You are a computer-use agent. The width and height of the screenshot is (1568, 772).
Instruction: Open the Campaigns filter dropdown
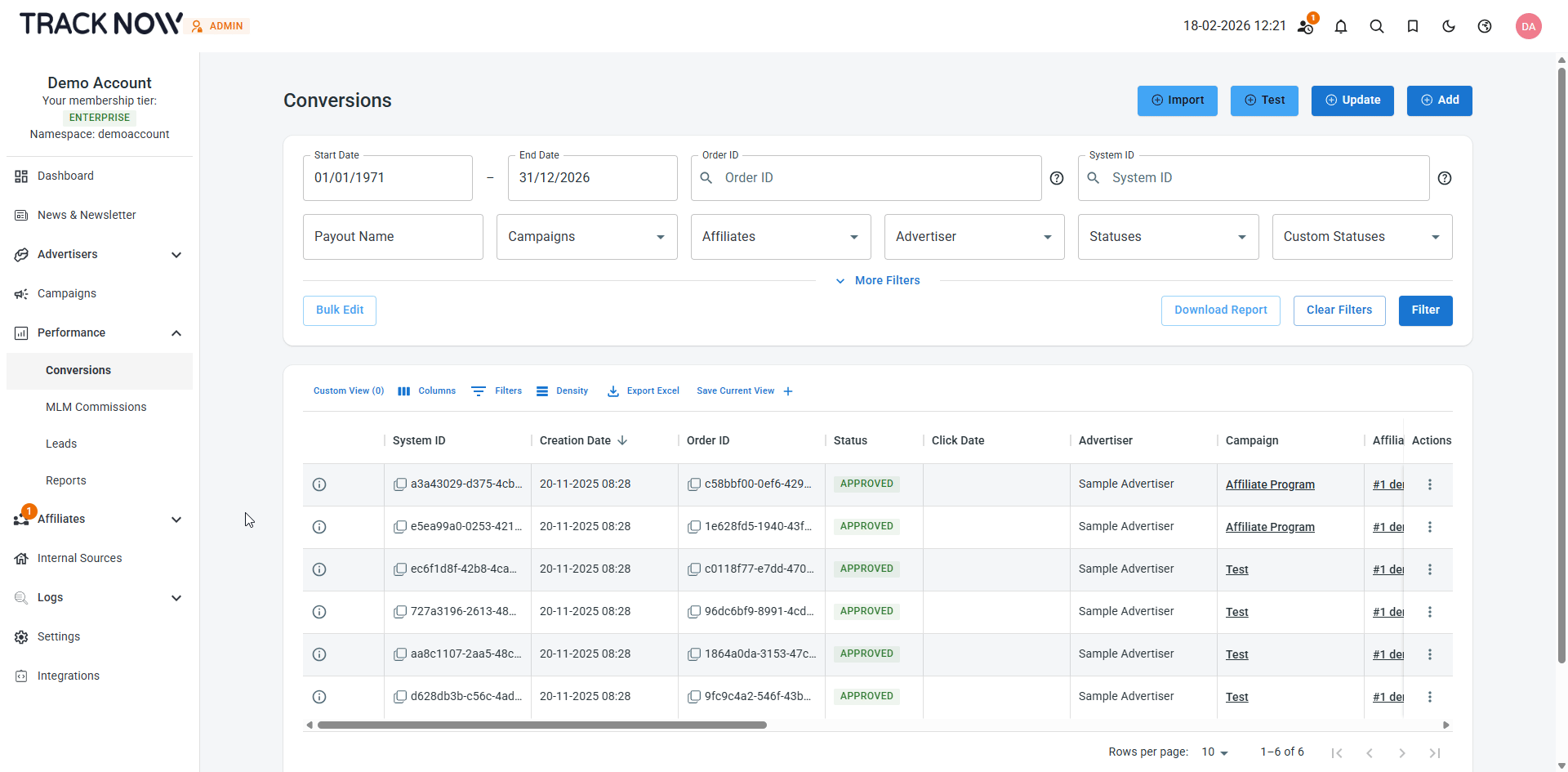pyautogui.click(x=586, y=237)
